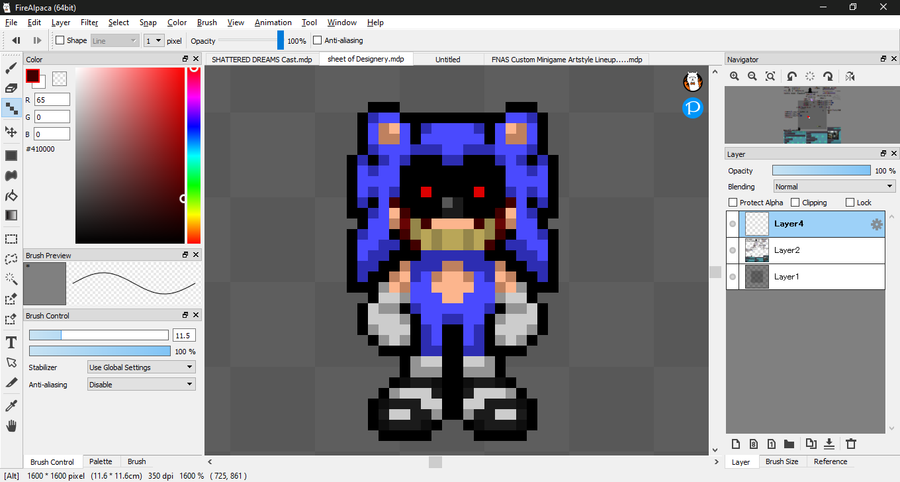Enable Anti-aliasing checkbox in the toolbar
The width and height of the screenshot is (900, 482).
(317, 40)
